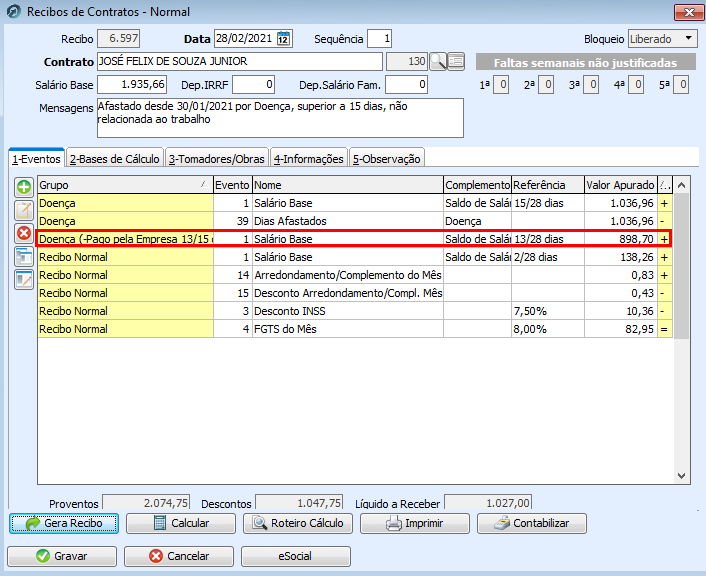Open the 4-Informações tab

[x=308, y=159]
